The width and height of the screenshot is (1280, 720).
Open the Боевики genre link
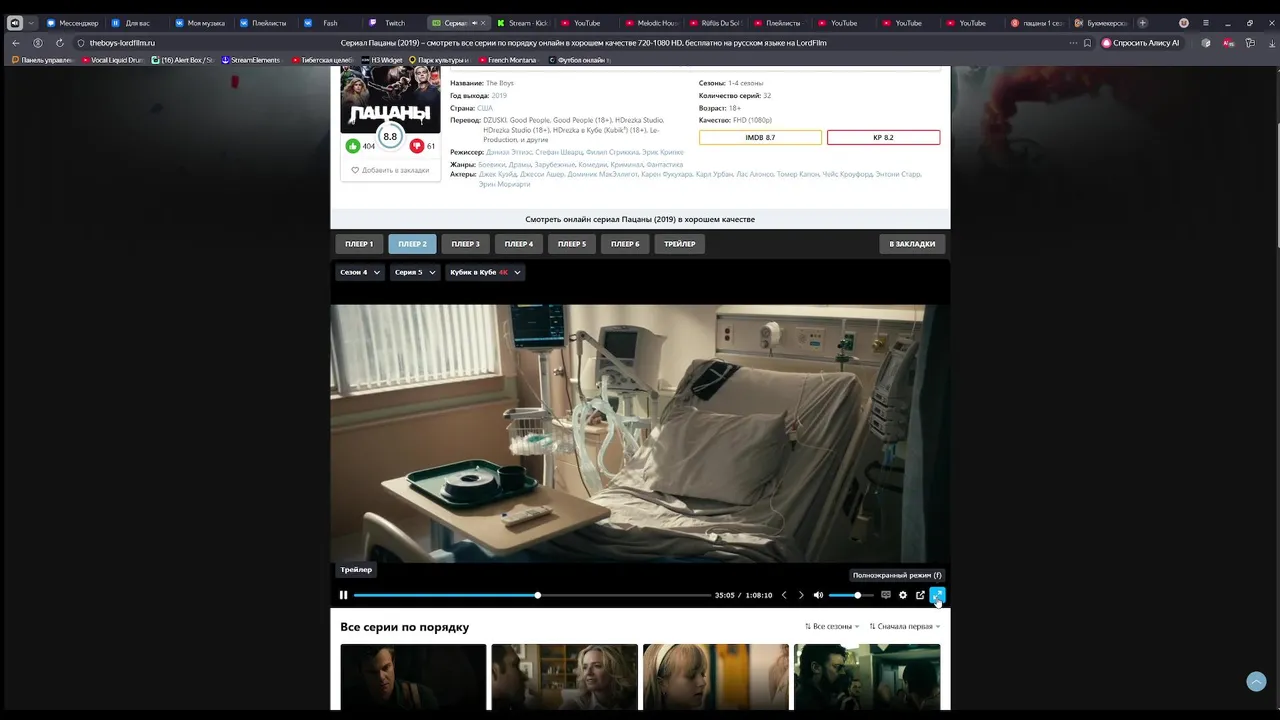pos(491,164)
